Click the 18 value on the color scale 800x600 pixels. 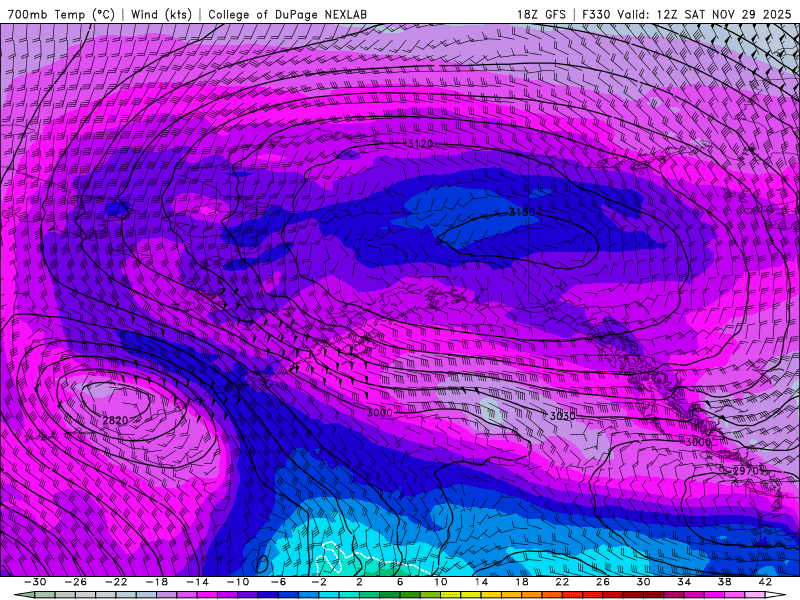pyautogui.click(x=521, y=582)
